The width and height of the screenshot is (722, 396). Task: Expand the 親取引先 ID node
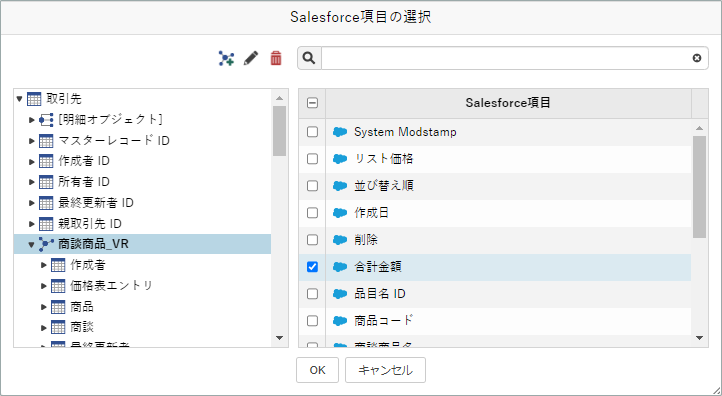point(32,224)
